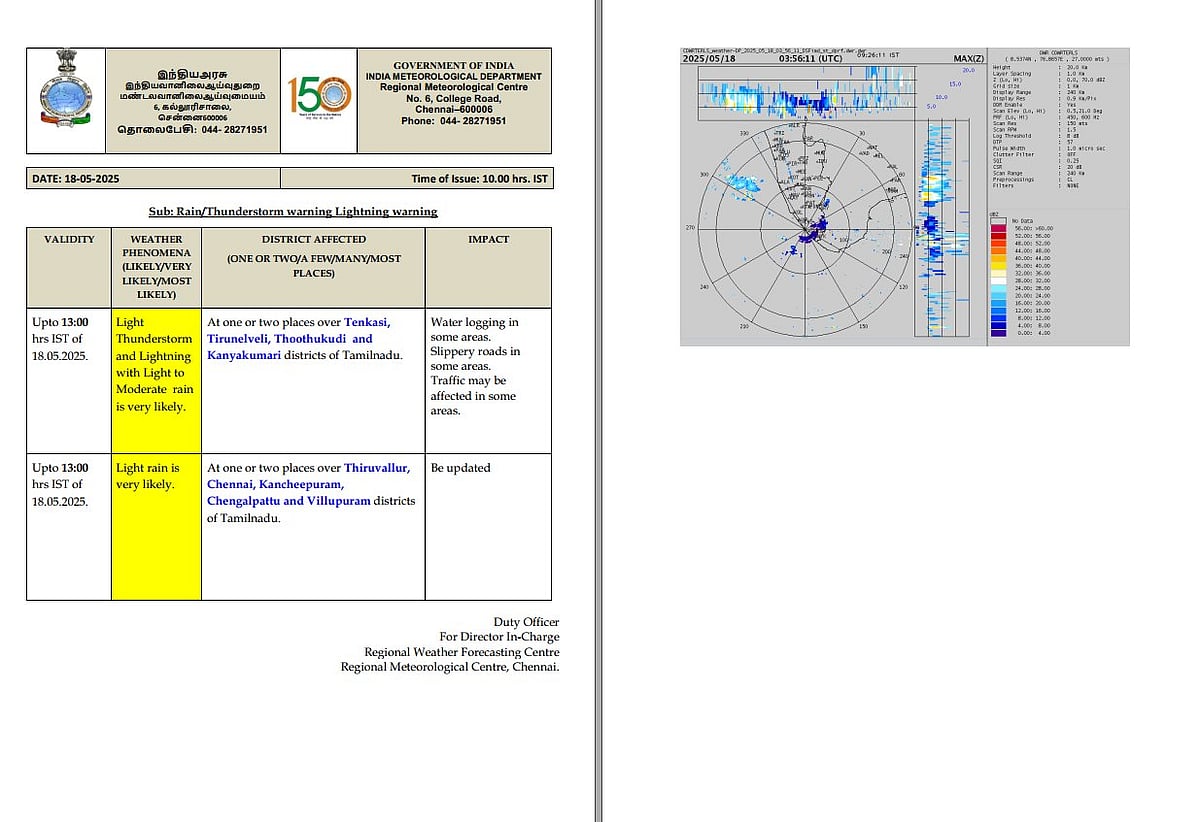The image size is (1200, 822).
Task: Click the 'Tenkasi' district name
Action: [x=367, y=322]
